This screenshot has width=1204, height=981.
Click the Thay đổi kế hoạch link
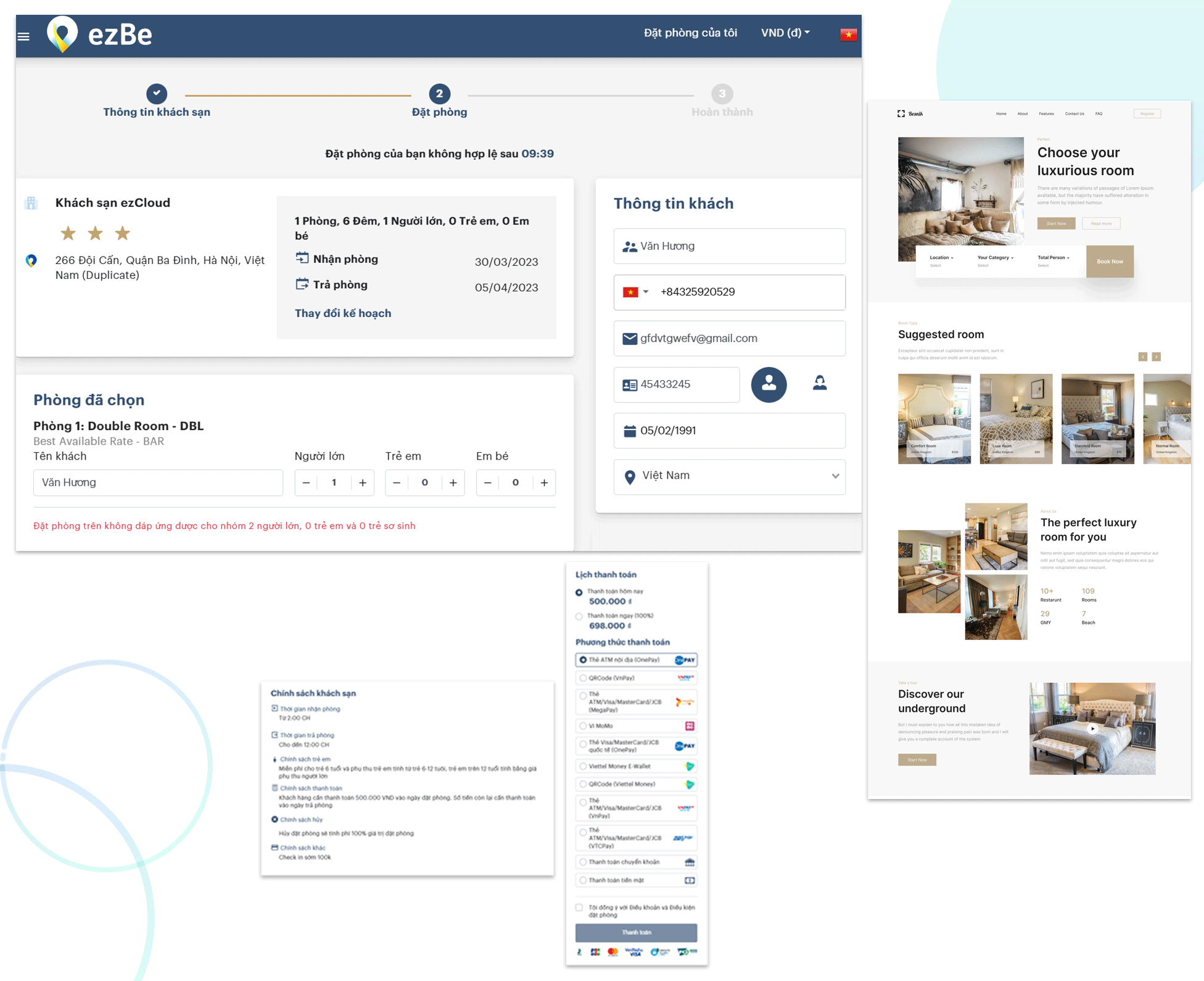pos(343,313)
